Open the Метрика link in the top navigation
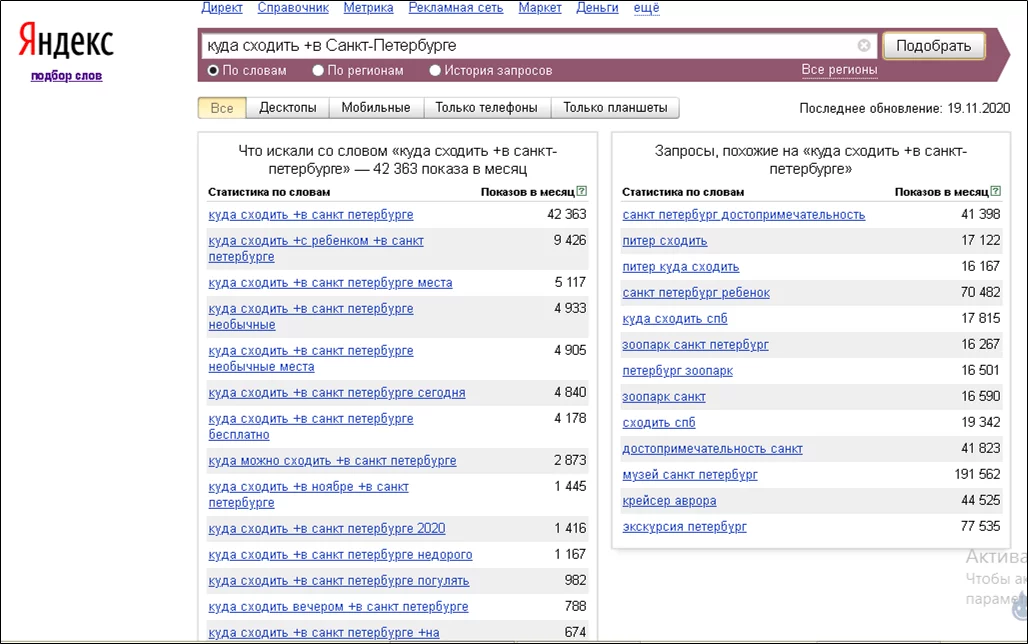The height and width of the screenshot is (644, 1028). click(368, 8)
